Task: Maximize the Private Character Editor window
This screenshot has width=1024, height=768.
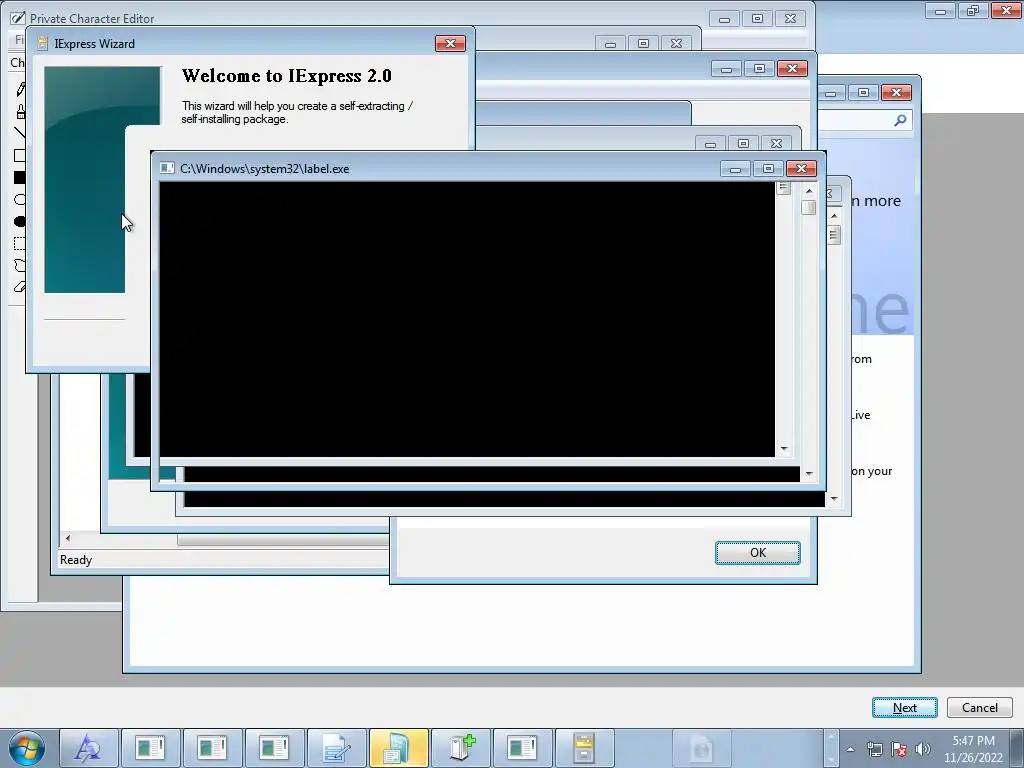Action: pos(758,19)
